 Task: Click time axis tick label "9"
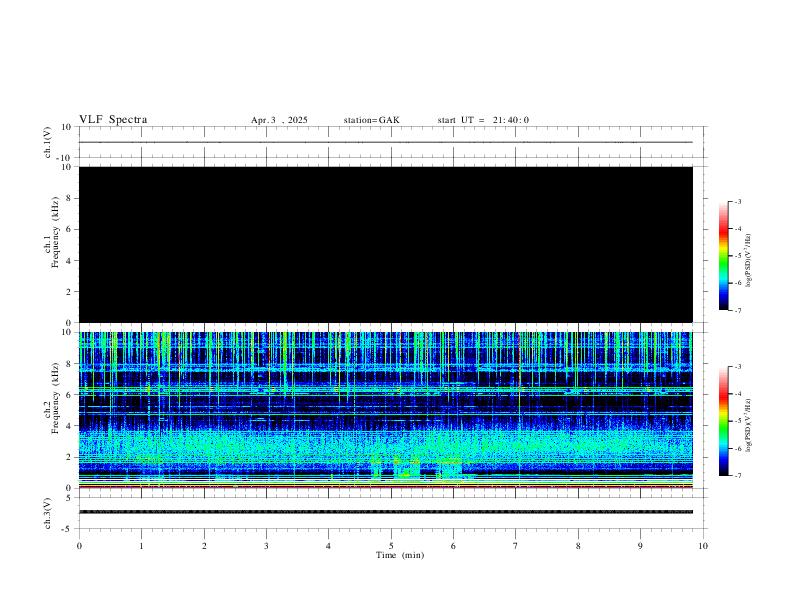pos(640,546)
